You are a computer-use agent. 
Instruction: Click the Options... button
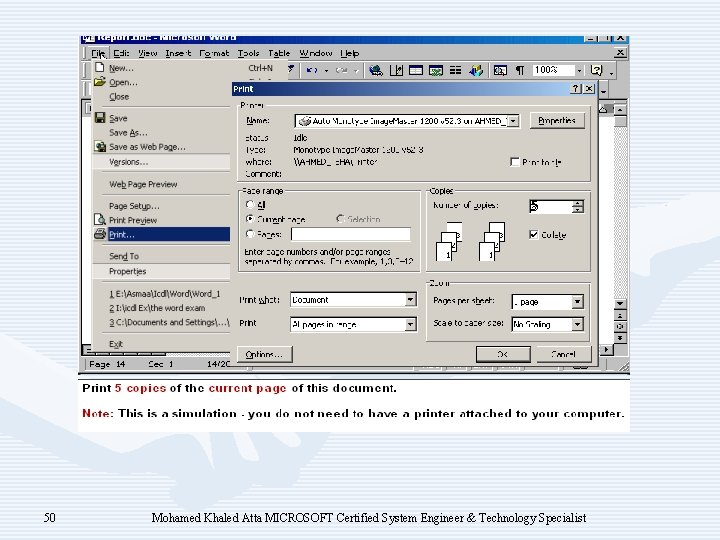click(x=264, y=354)
